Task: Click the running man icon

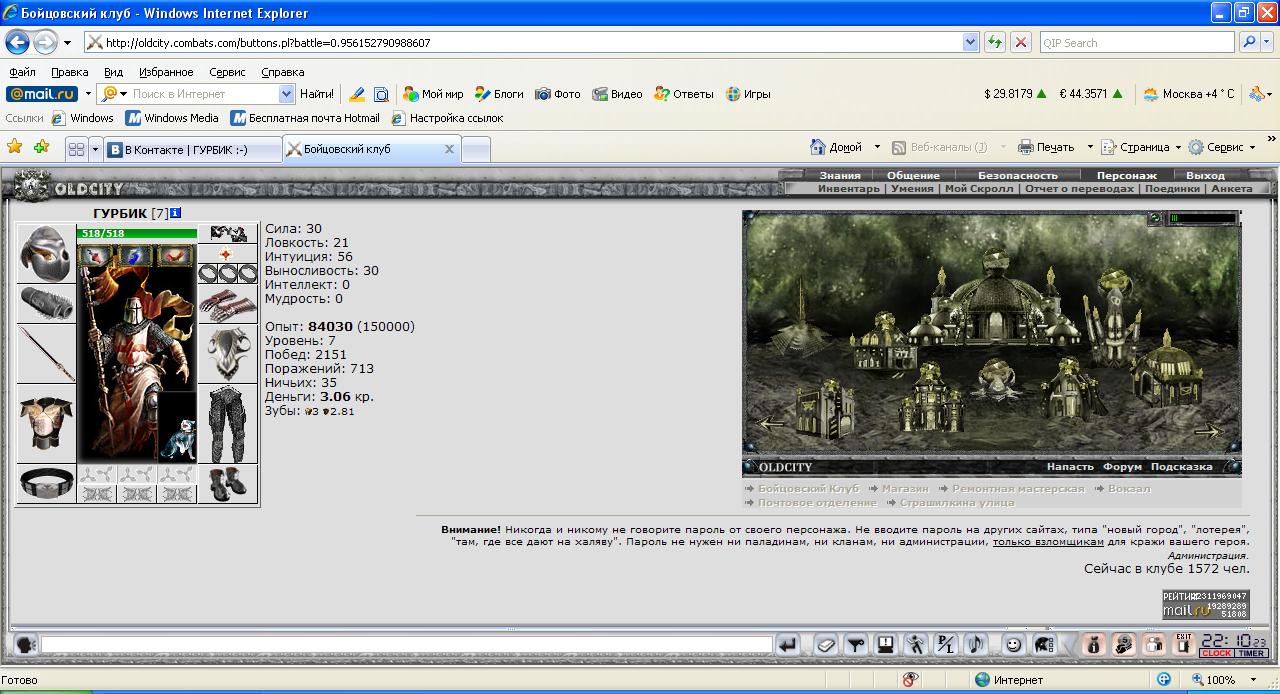Action: [915, 645]
